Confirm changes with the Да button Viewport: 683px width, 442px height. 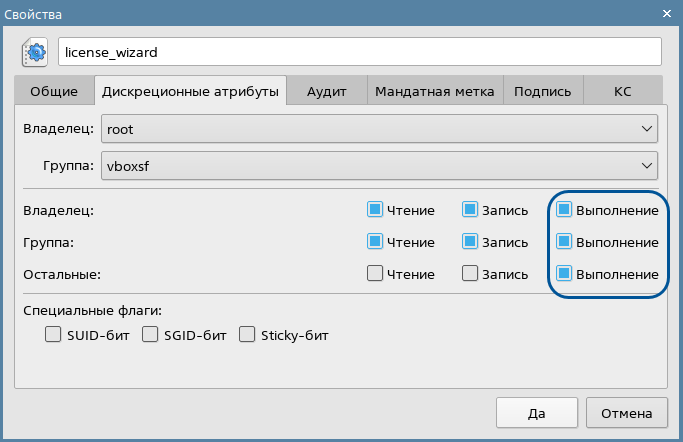pos(536,412)
